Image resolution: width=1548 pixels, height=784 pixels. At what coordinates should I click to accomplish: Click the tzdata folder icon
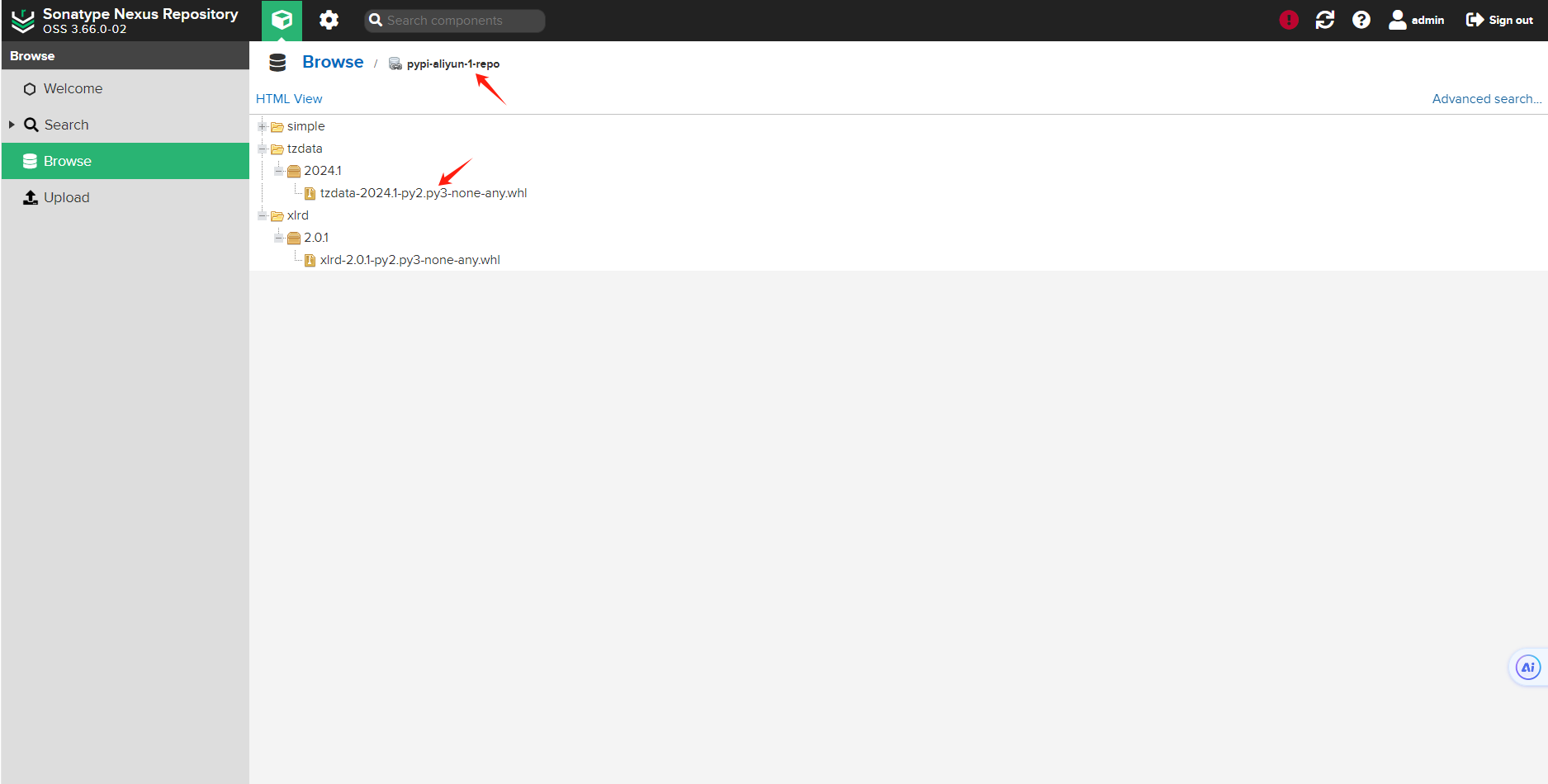coord(277,149)
